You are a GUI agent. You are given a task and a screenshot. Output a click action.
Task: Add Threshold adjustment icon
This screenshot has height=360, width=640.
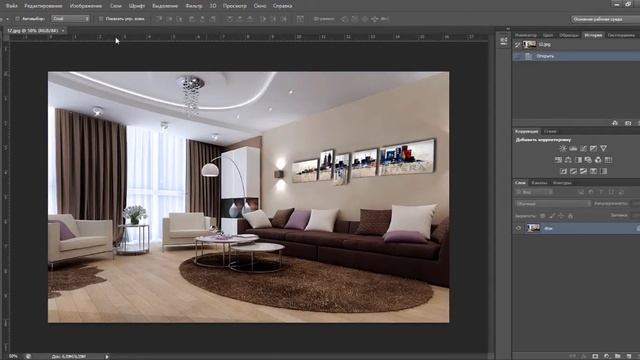583,171
